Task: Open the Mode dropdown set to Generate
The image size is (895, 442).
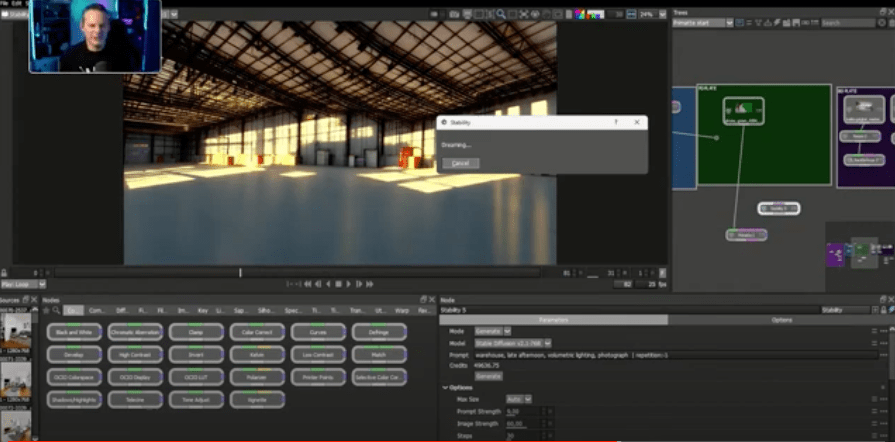Action: coord(493,331)
